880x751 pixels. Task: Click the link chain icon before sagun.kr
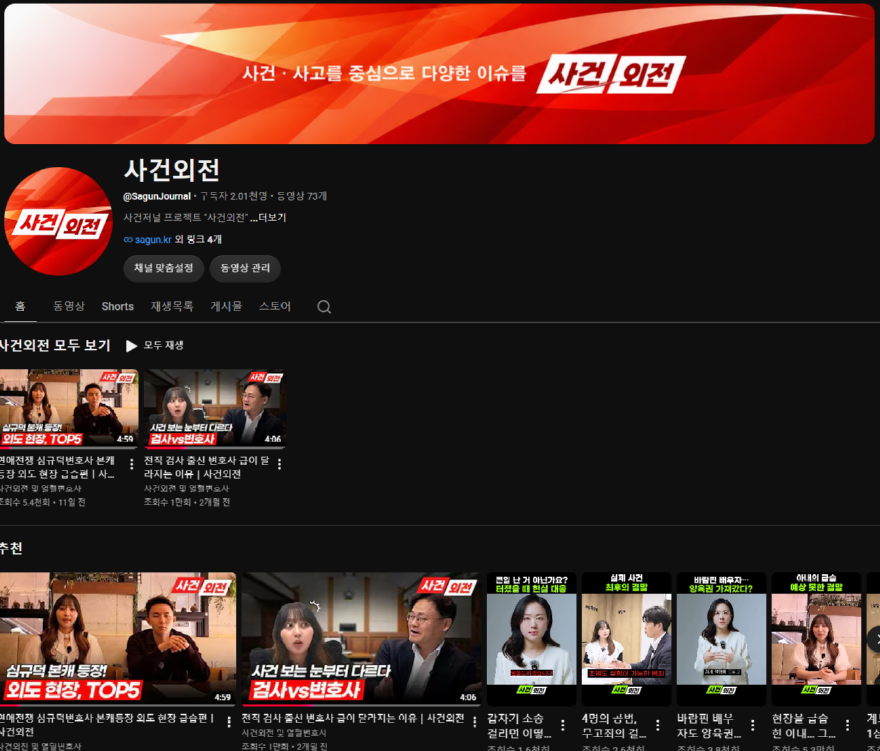coord(128,240)
